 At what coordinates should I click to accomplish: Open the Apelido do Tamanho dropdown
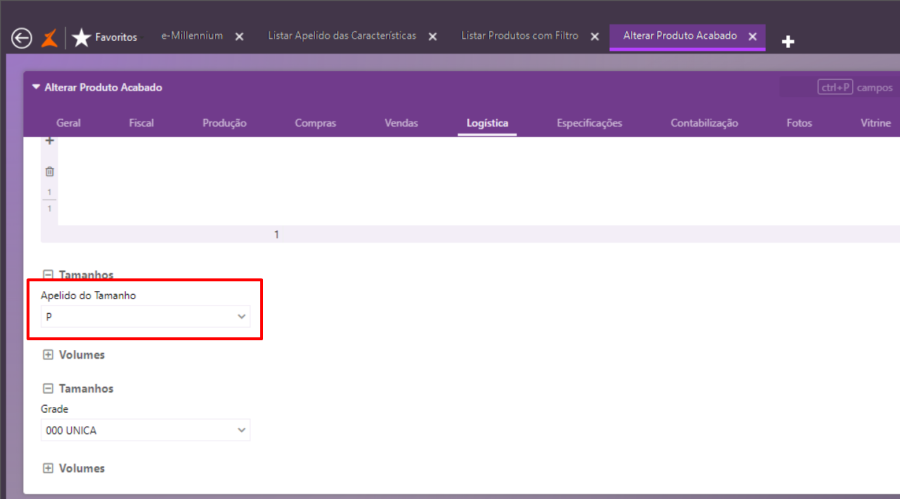pyautogui.click(x=145, y=316)
